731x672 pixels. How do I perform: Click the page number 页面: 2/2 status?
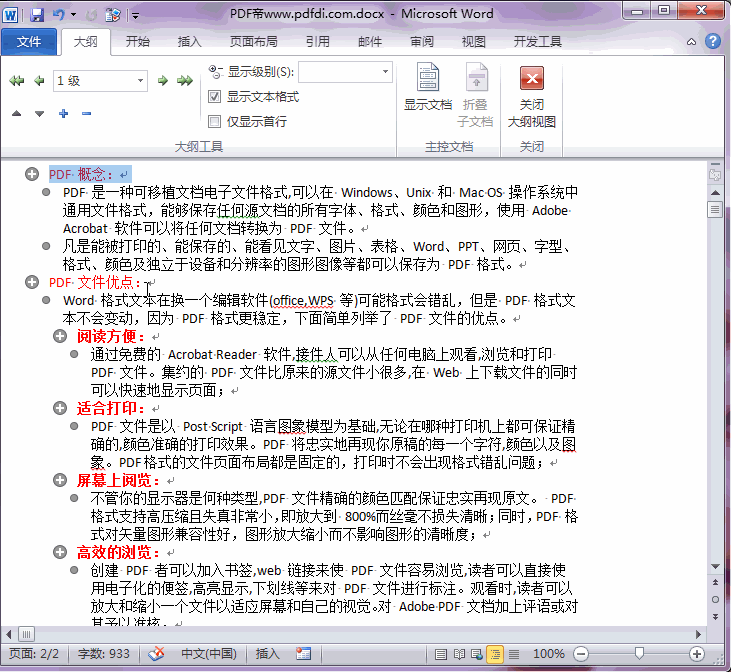point(34,654)
